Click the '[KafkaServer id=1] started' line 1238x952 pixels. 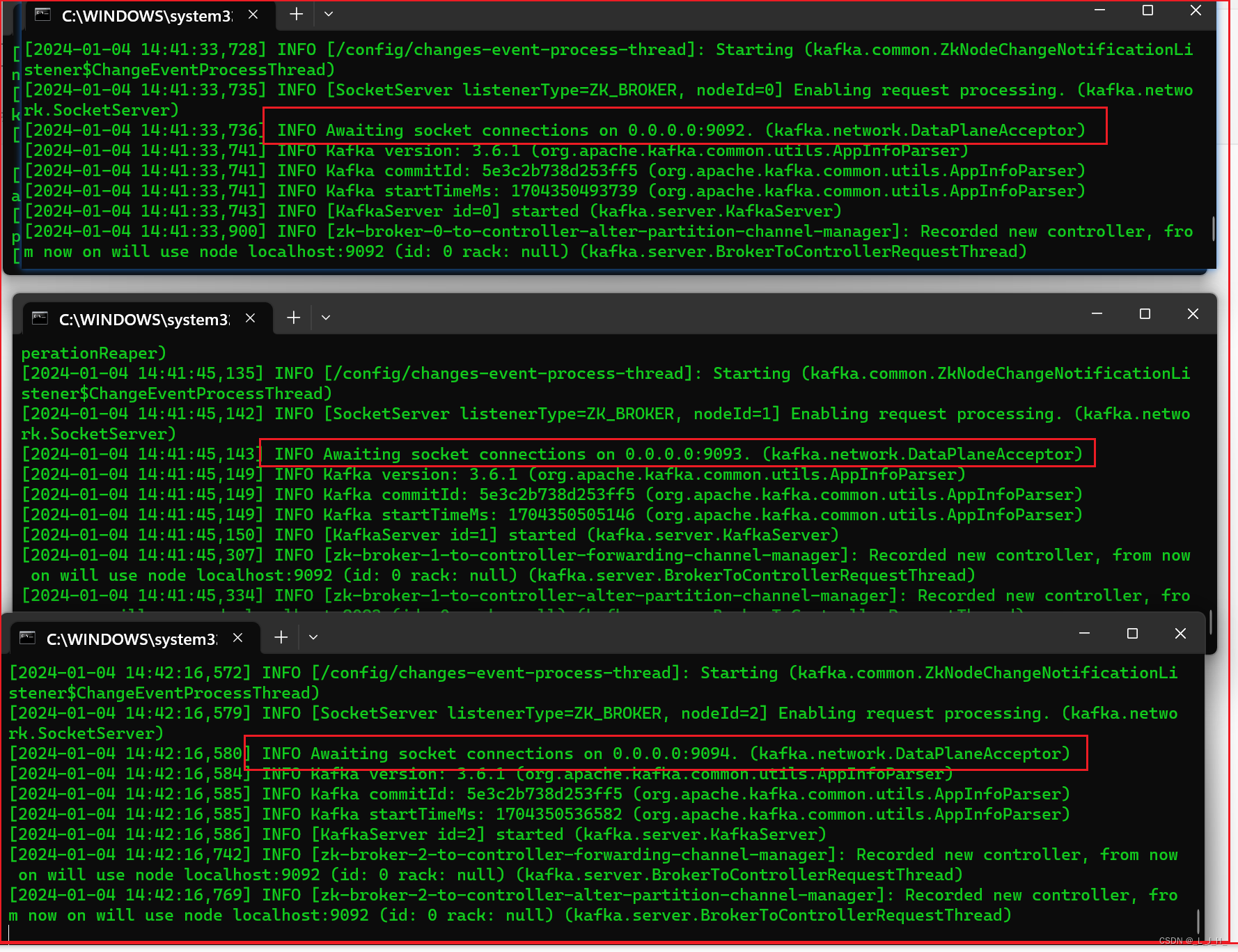tap(430, 536)
